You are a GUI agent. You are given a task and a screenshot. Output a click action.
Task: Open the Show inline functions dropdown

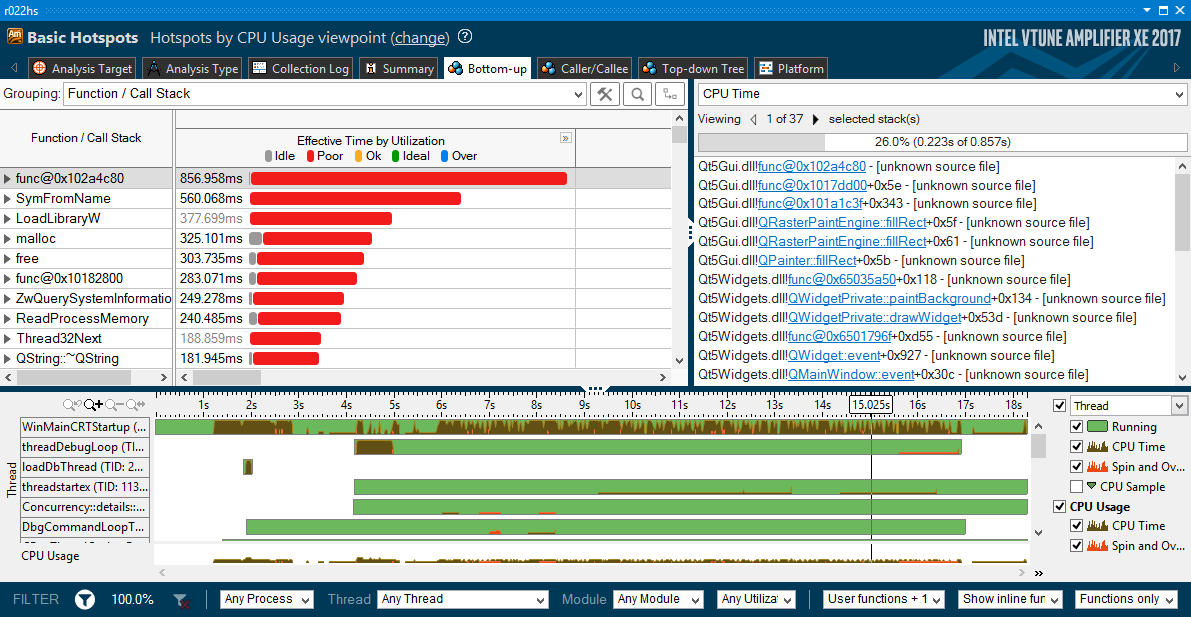(x=1010, y=600)
